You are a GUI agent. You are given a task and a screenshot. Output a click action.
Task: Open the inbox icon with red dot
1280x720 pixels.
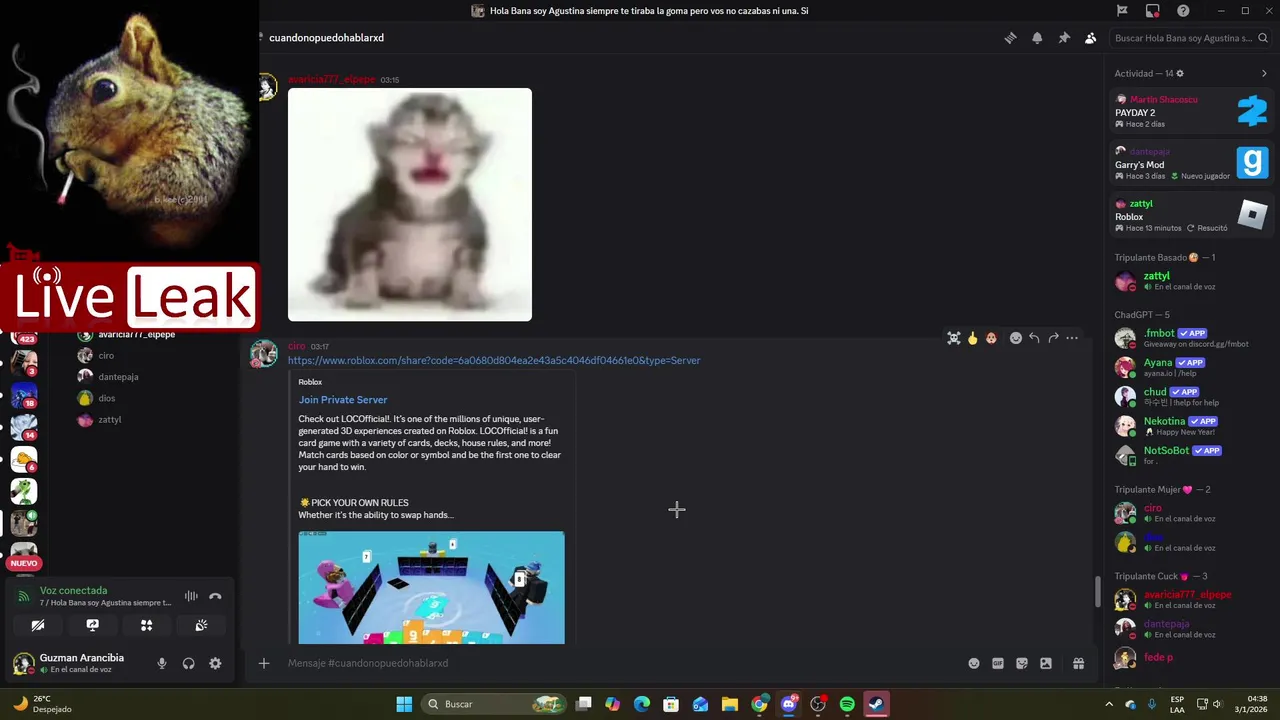pyautogui.click(x=1153, y=11)
